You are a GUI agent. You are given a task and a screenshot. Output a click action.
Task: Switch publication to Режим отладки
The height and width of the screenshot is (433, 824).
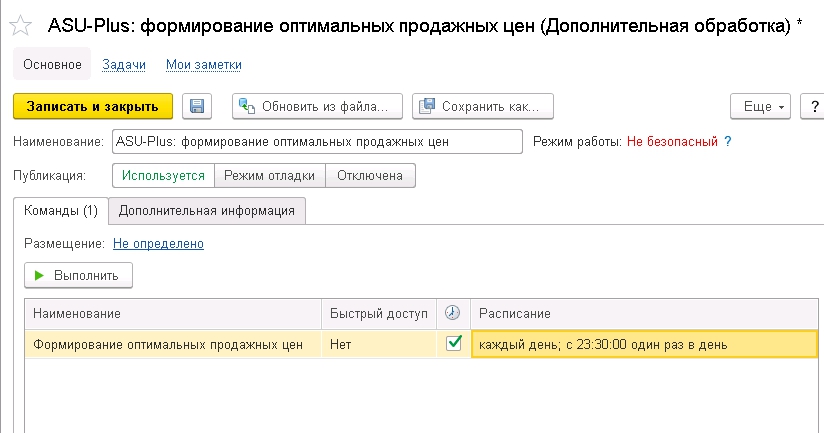pyautogui.click(x=270, y=176)
